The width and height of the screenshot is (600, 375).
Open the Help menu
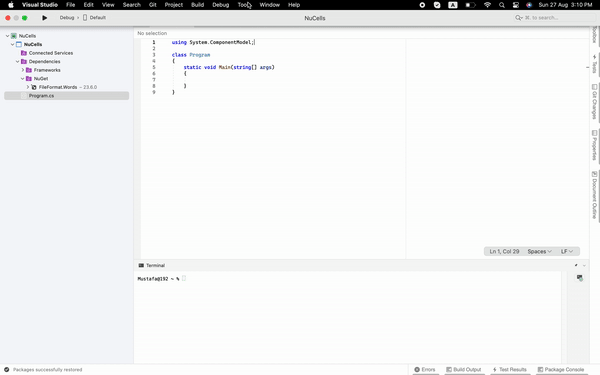point(294,5)
